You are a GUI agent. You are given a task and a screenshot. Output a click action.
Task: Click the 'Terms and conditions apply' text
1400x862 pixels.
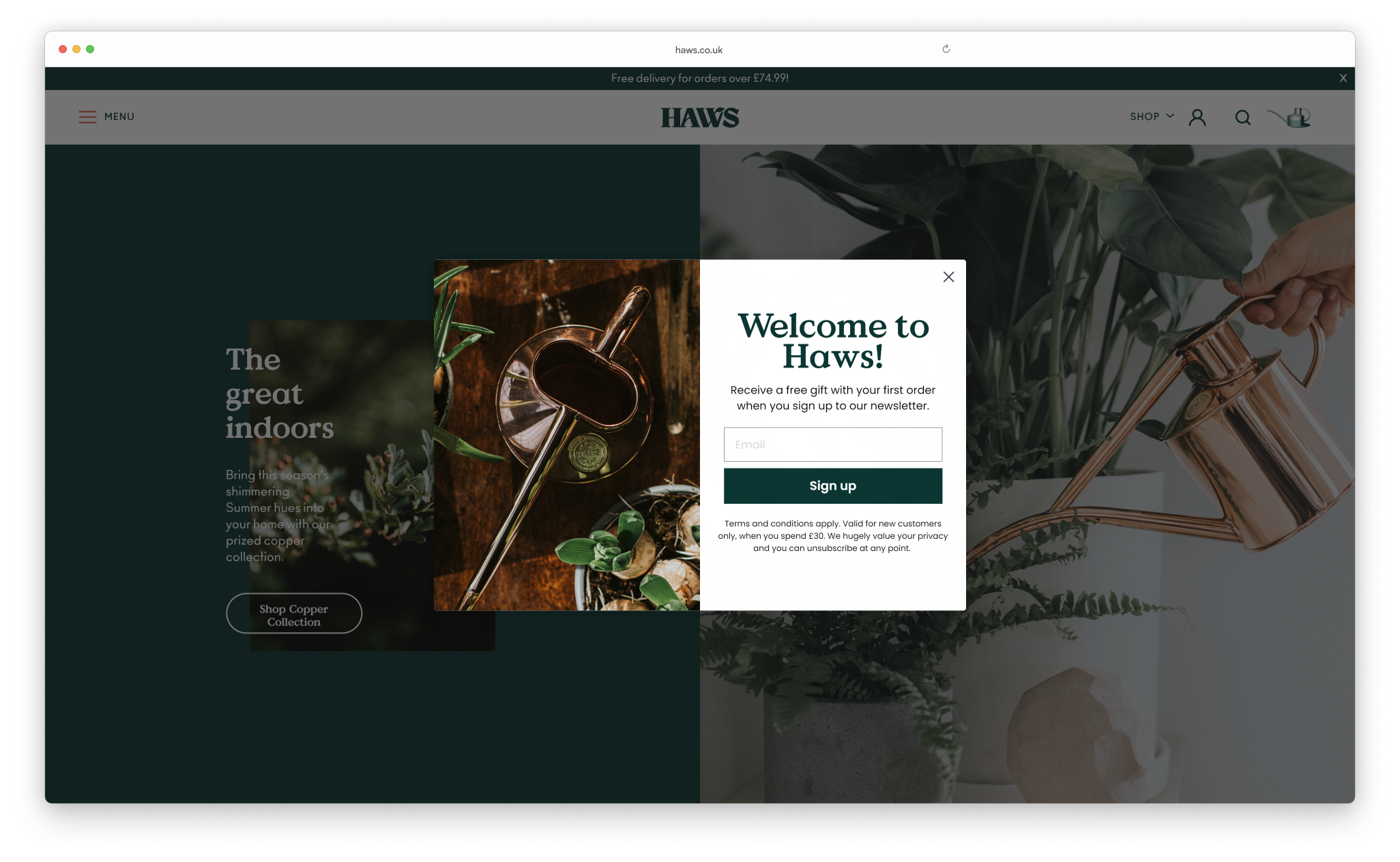tap(833, 536)
